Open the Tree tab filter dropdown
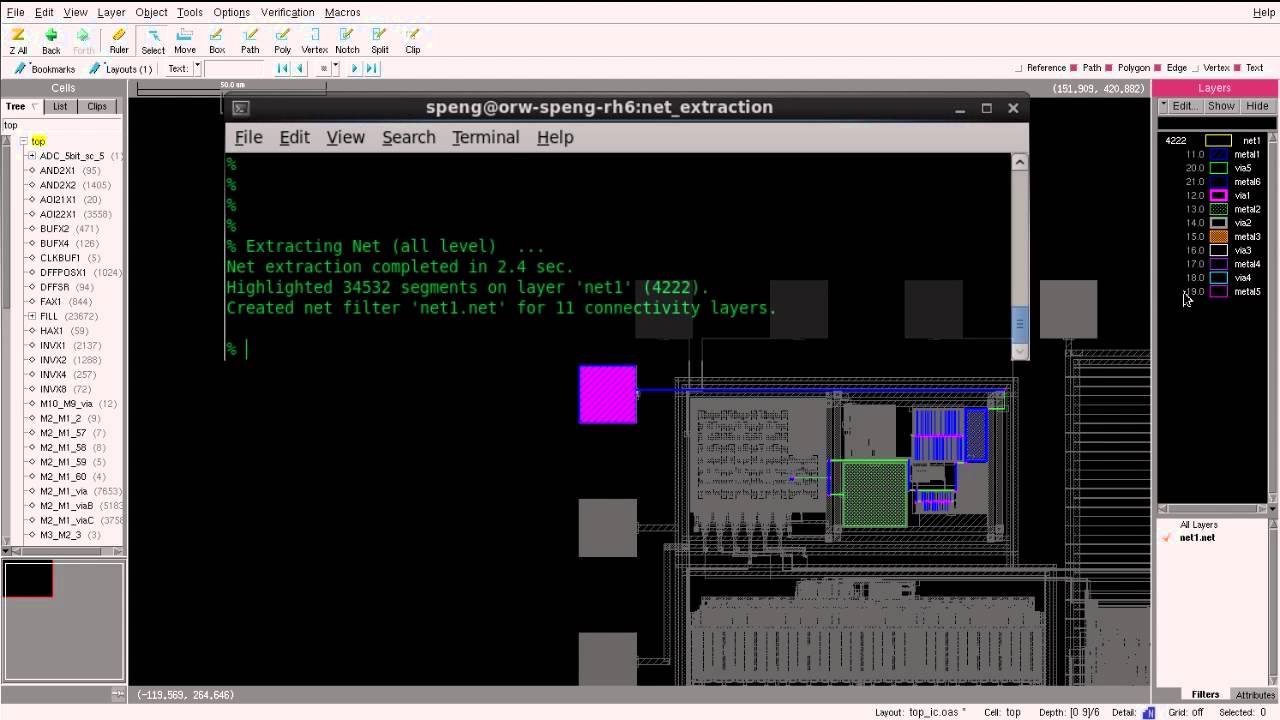 pos(35,106)
